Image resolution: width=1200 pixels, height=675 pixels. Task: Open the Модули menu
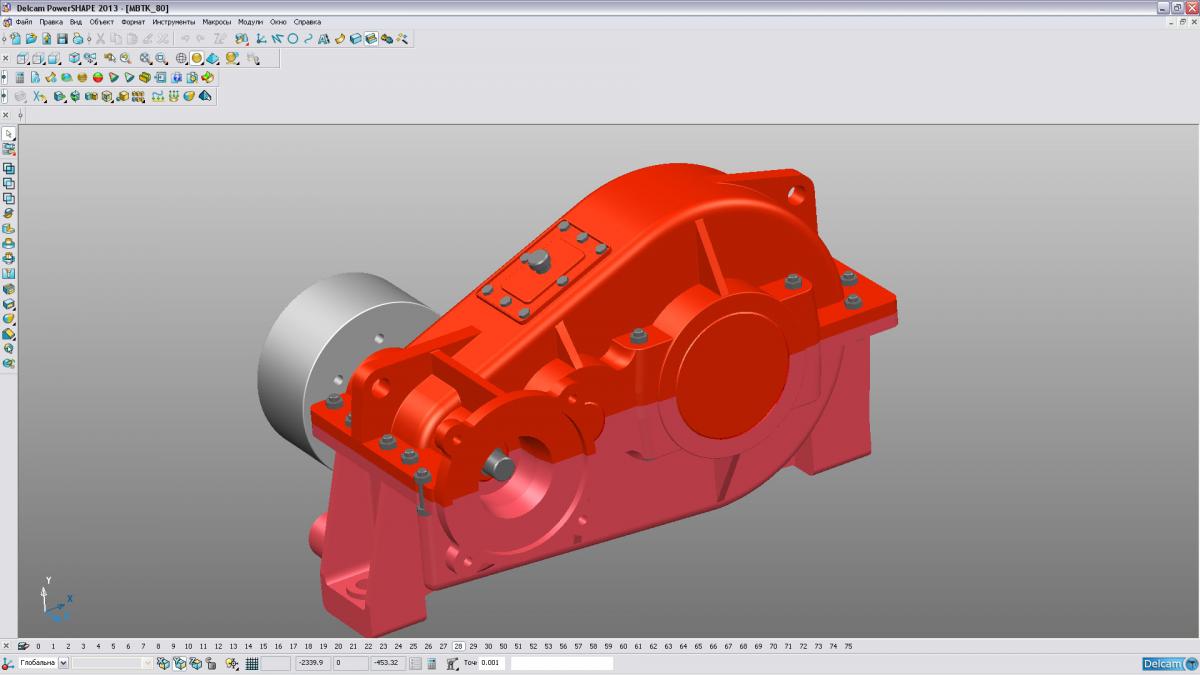(x=251, y=21)
